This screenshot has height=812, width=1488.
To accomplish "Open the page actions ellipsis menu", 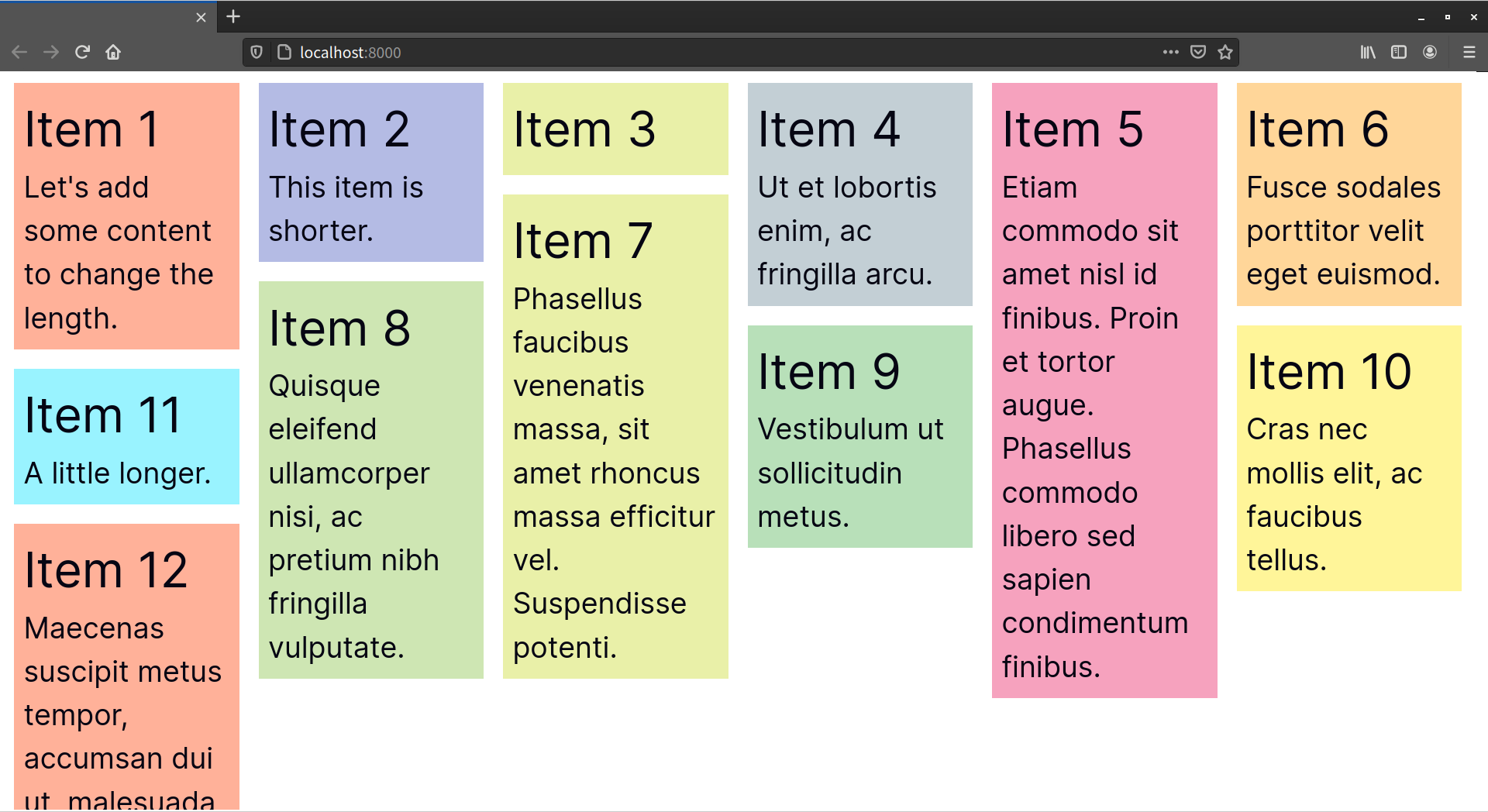I will coord(1170,52).
